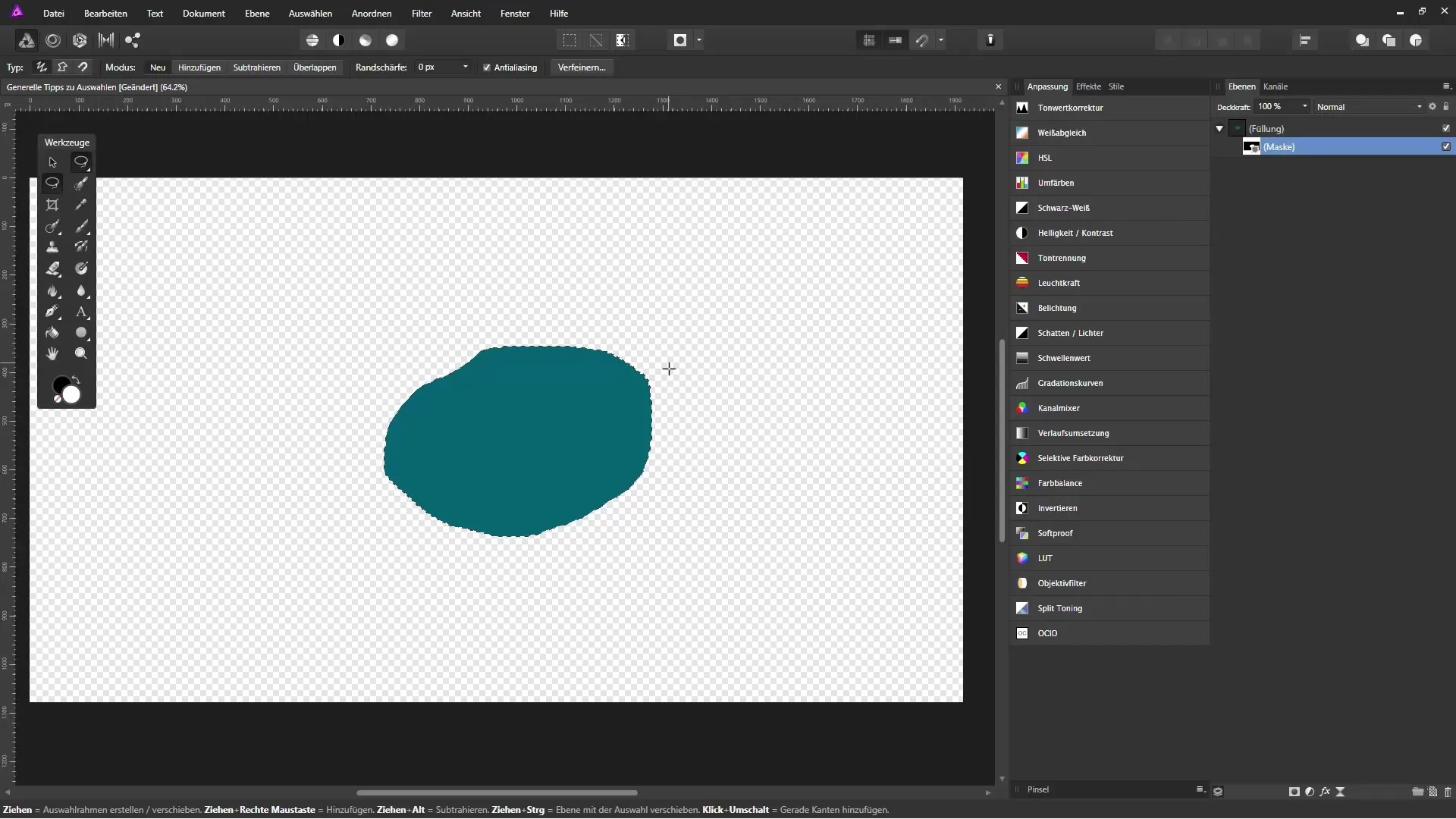This screenshot has height=819, width=1456.
Task: Select the Ellipse shape tool
Action: [x=81, y=333]
